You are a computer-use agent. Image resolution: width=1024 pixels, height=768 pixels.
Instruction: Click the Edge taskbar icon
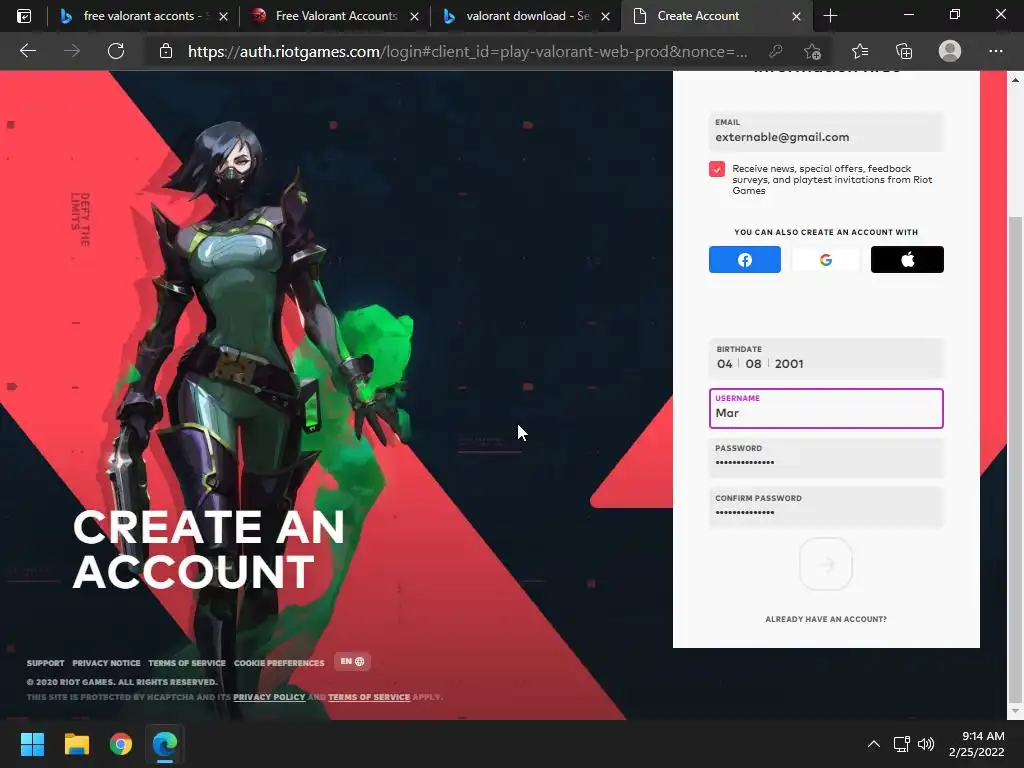point(165,744)
